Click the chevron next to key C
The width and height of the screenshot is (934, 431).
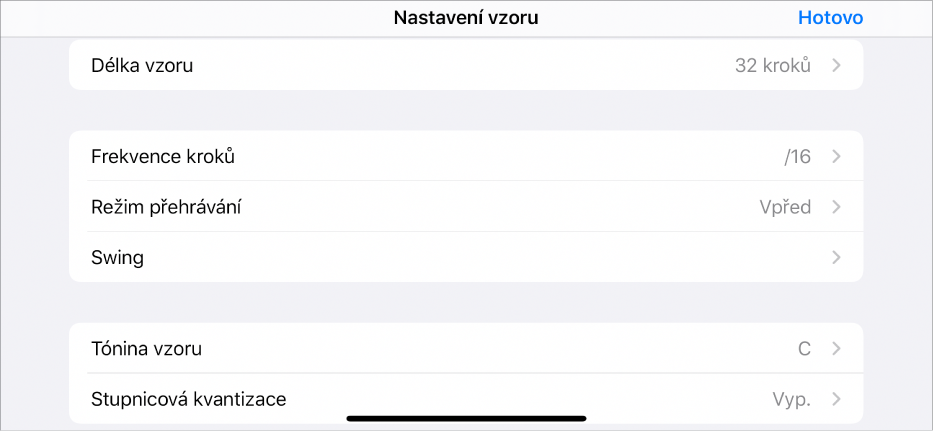point(836,349)
